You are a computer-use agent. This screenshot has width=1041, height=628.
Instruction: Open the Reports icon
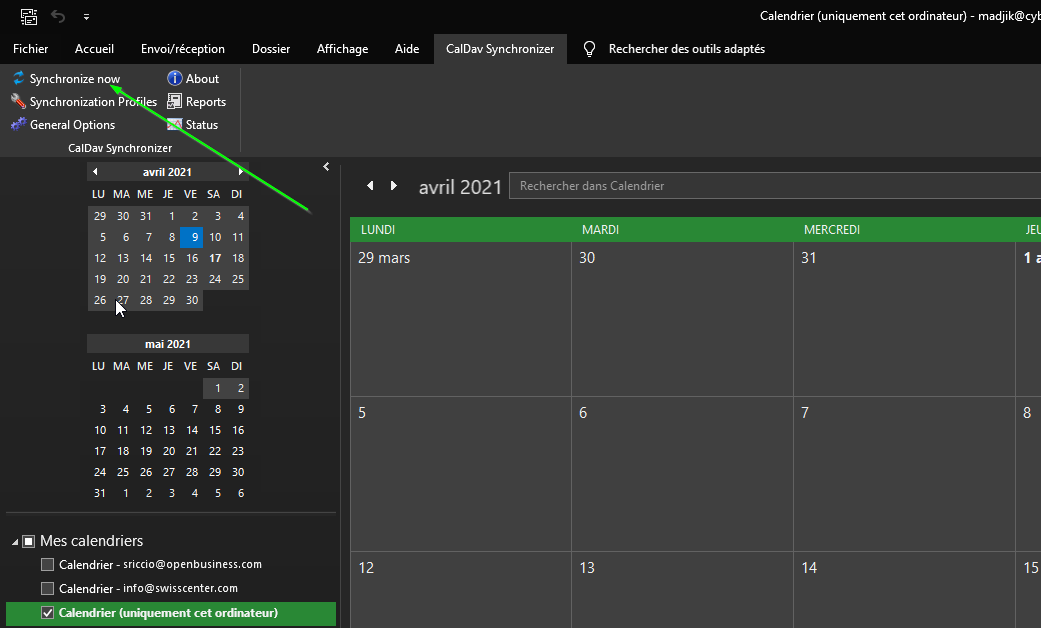point(175,102)
